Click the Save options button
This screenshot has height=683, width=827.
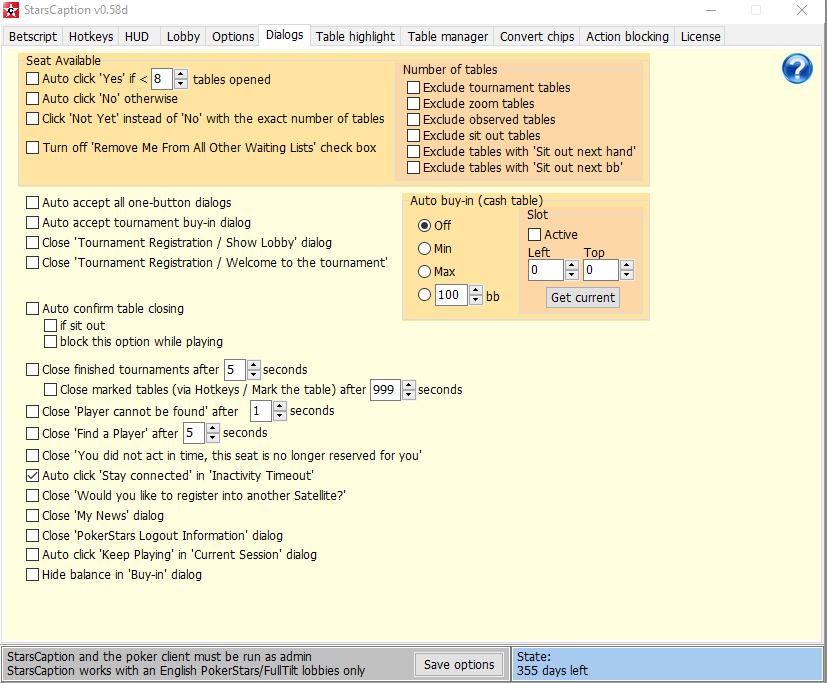pyautogui.click(x=459, y=665)
